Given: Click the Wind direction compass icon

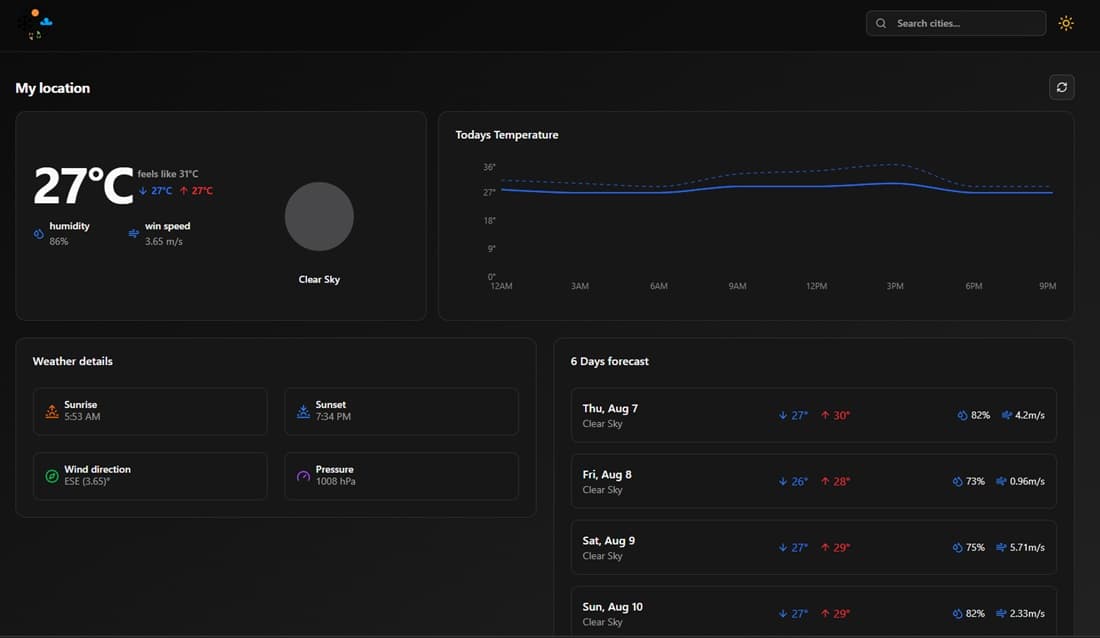Looking at the screenshot, I should pyautogui.click(x=52, y=476).
